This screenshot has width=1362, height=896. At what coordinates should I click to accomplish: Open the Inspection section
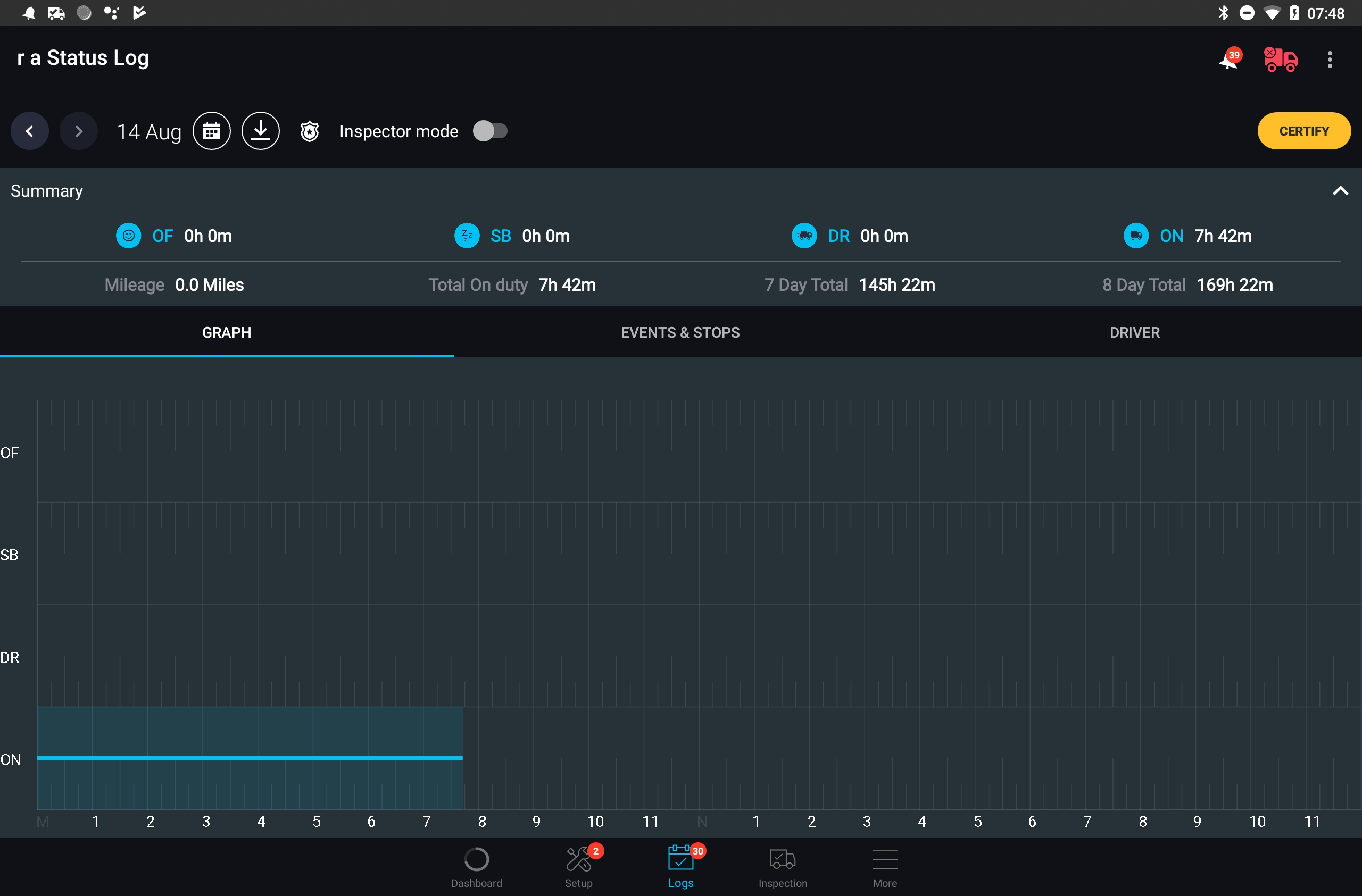783,867
